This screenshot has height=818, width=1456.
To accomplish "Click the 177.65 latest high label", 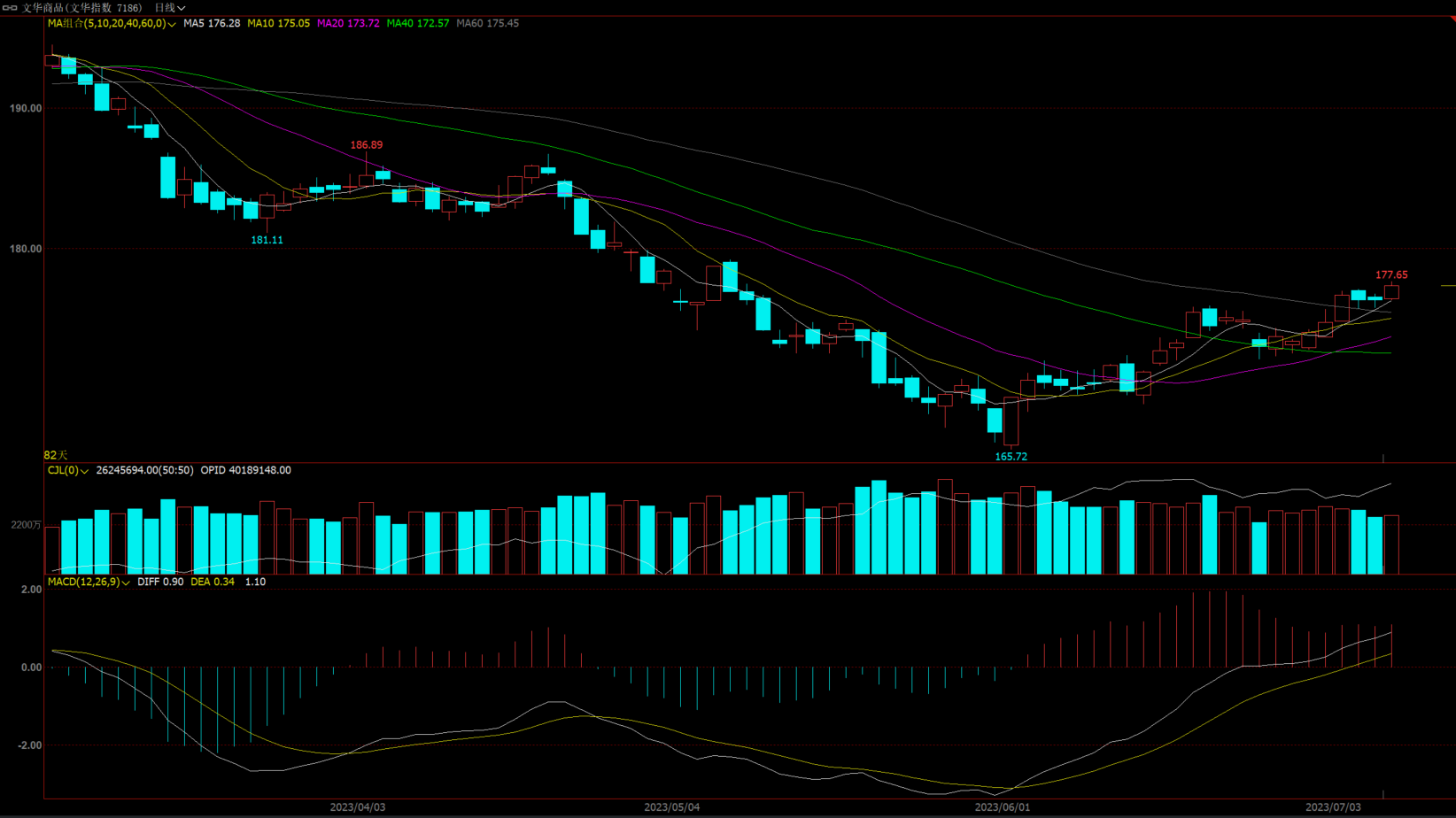I will [x=1391, y=275].
